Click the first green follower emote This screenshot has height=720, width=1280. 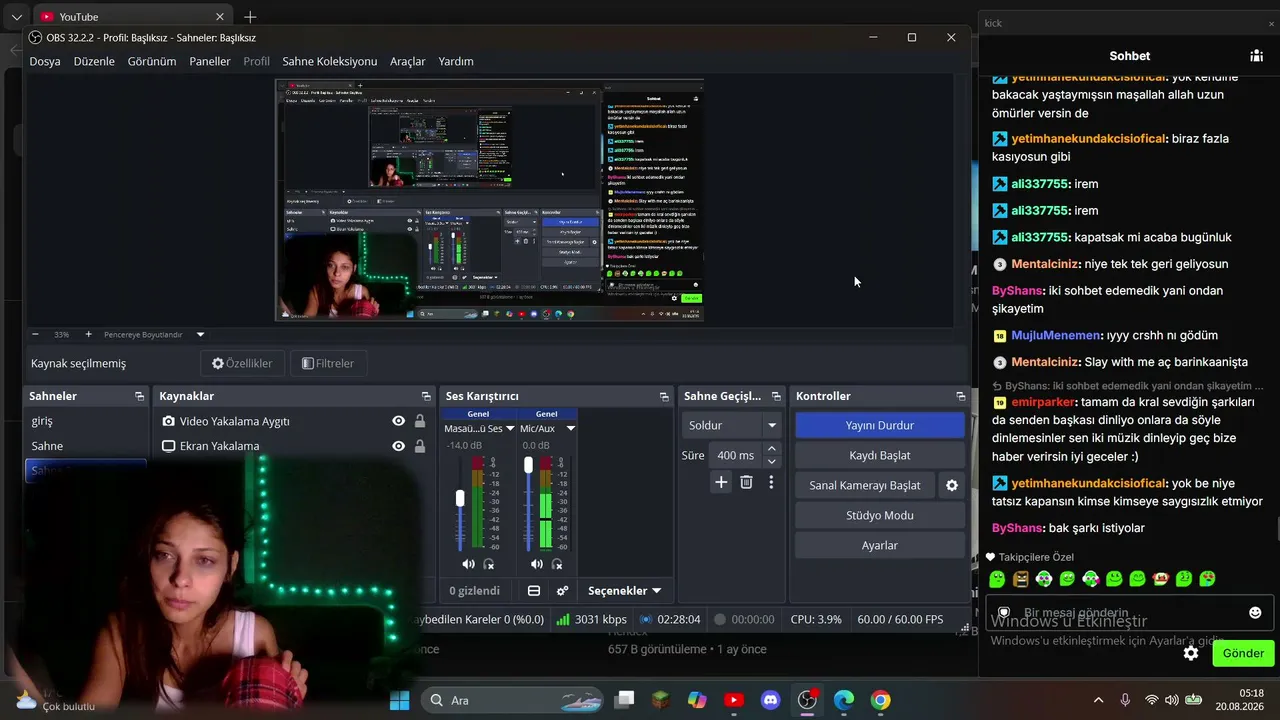[x=997, y=579]
